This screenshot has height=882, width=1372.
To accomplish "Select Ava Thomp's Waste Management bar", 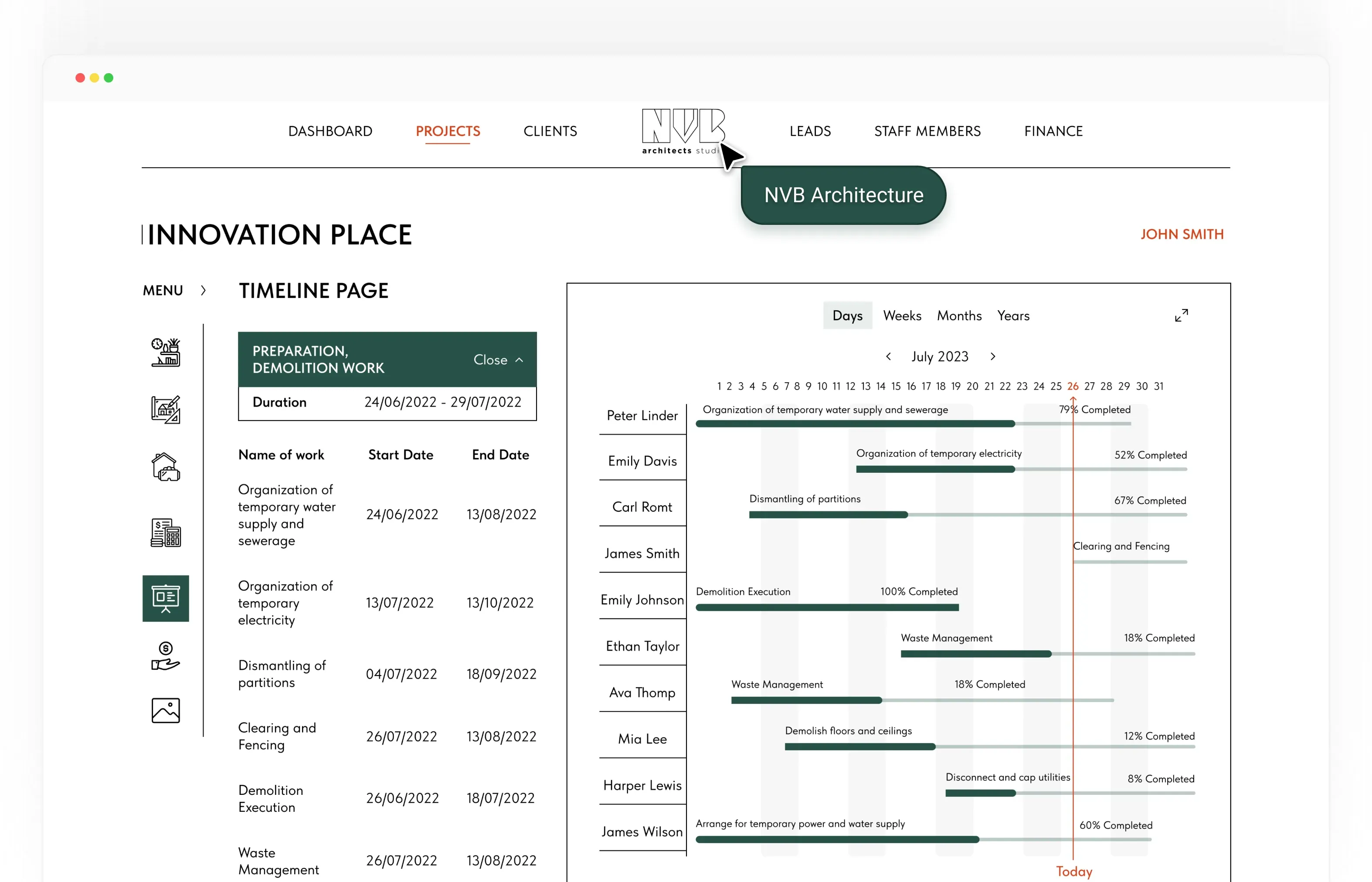I will tap(922, 700).
